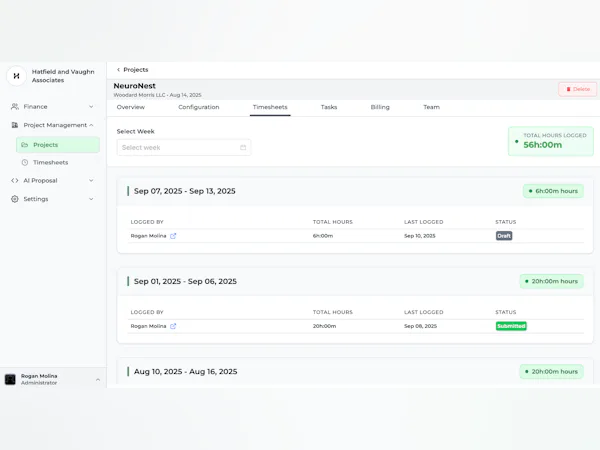Click the Timesheets clock icon in sidebar

point(25,162)
